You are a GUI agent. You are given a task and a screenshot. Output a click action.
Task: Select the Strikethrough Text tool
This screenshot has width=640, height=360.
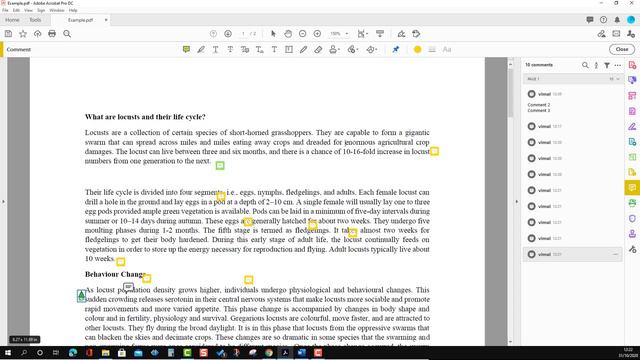(x=230, y=49)
